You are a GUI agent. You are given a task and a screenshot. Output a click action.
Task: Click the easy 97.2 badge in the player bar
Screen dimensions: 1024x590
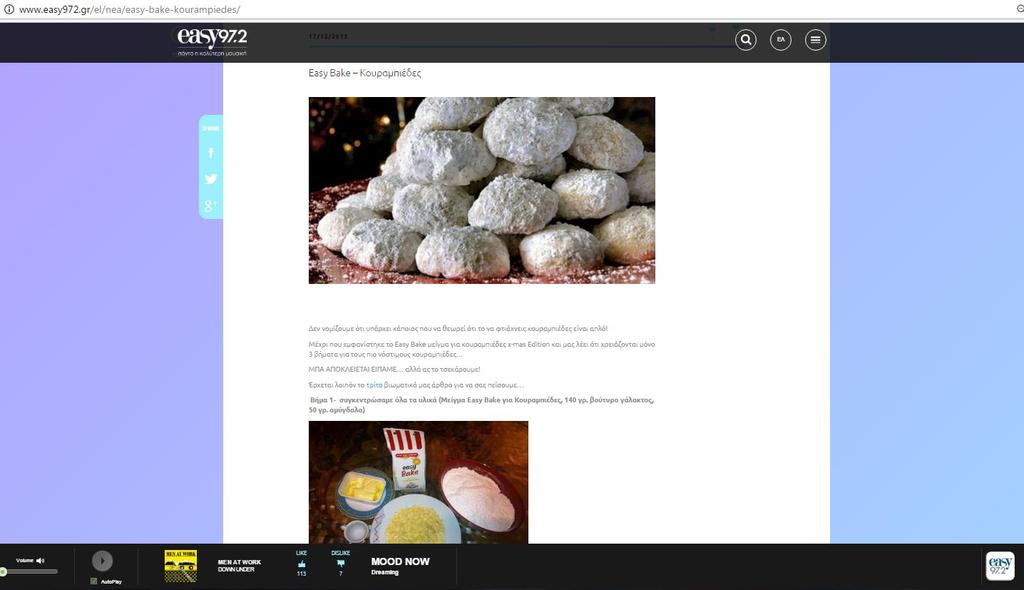1000,566
